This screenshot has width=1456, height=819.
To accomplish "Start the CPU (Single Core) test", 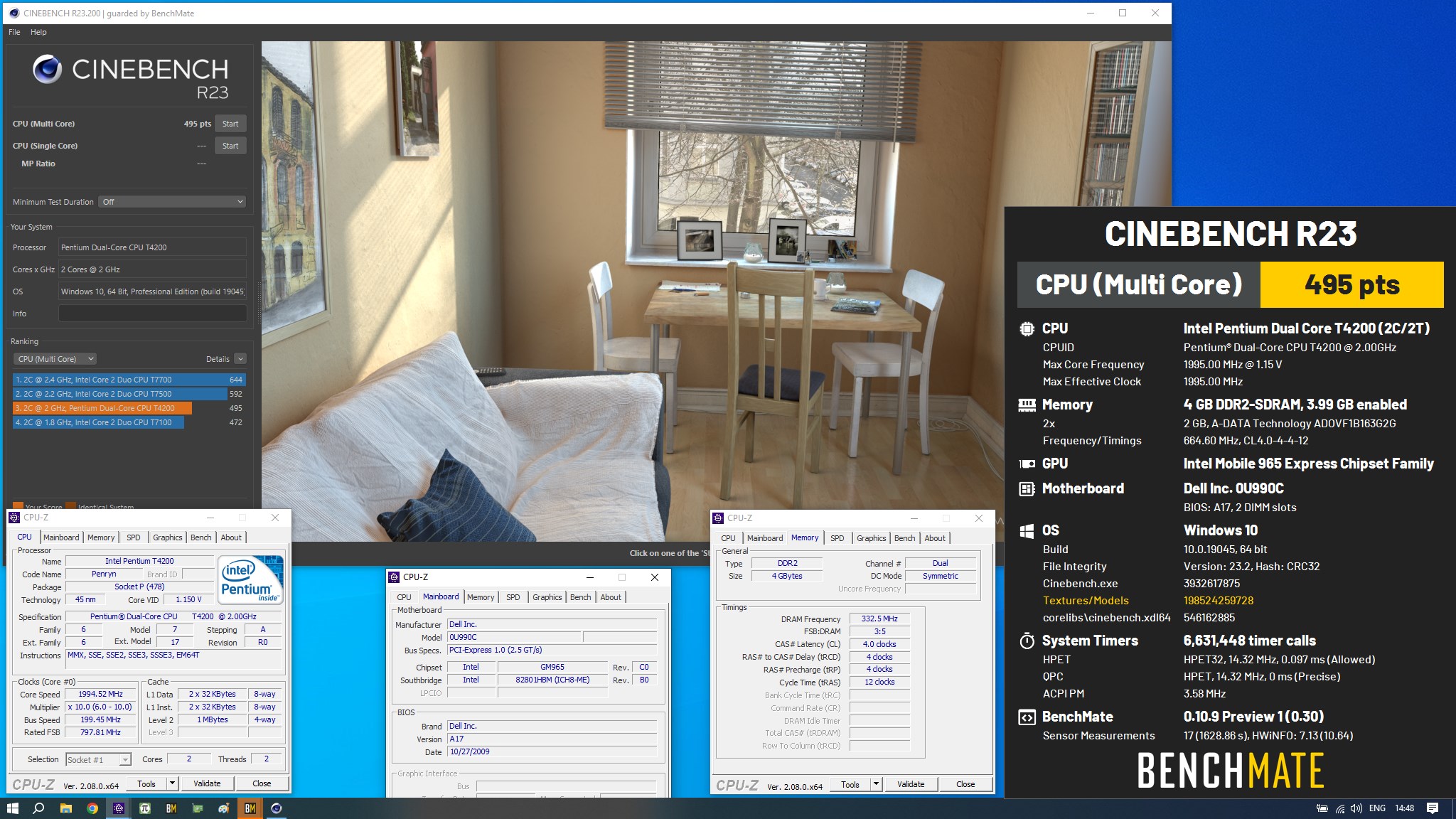I will point(230,146).
